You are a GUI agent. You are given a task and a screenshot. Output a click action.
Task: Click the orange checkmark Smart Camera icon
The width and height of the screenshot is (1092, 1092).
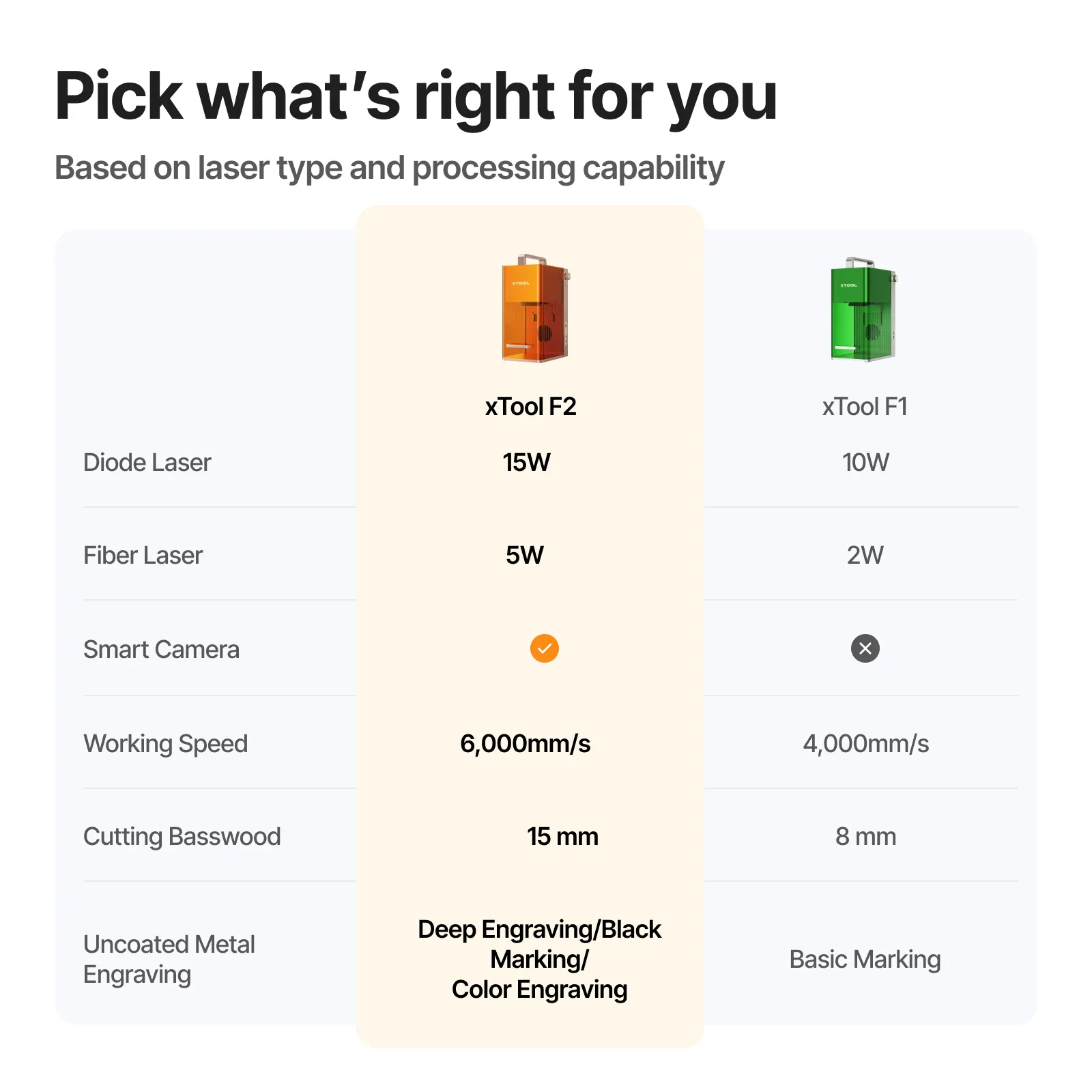[544, 648]
